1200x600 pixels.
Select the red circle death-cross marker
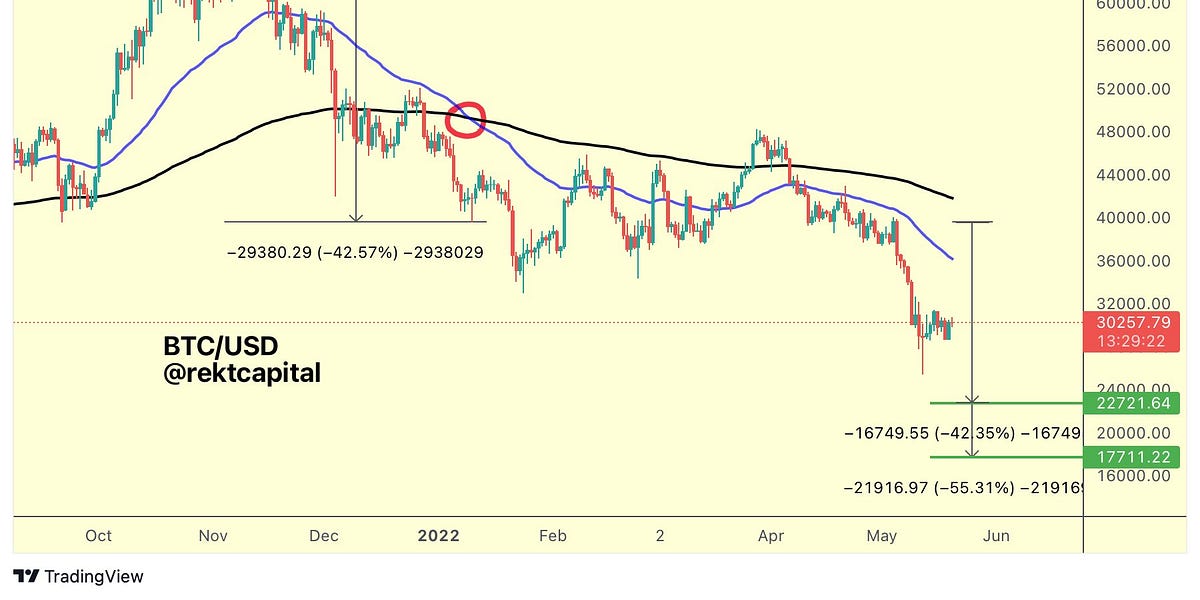(x=466, y=120)
